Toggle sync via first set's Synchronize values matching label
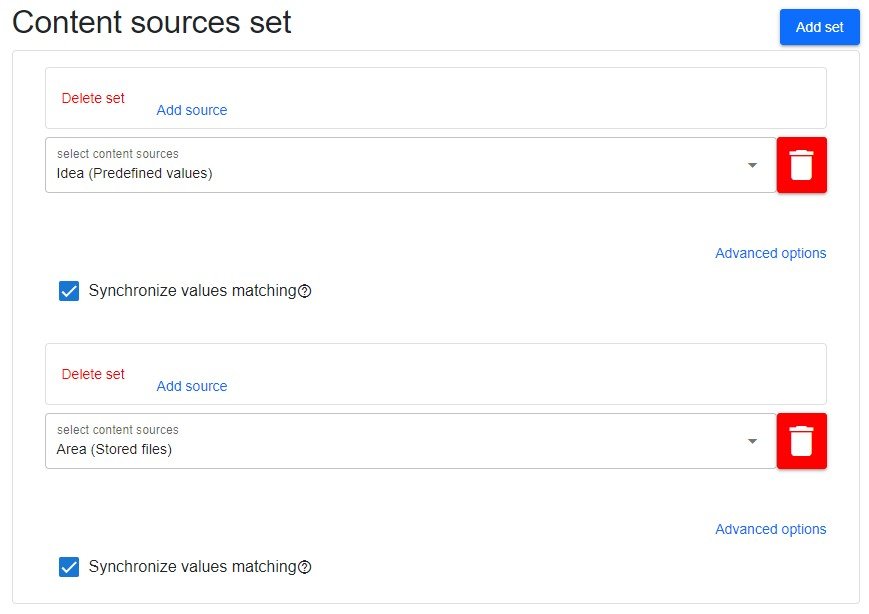This screenshot has height=614, width=869. (192, 291)
